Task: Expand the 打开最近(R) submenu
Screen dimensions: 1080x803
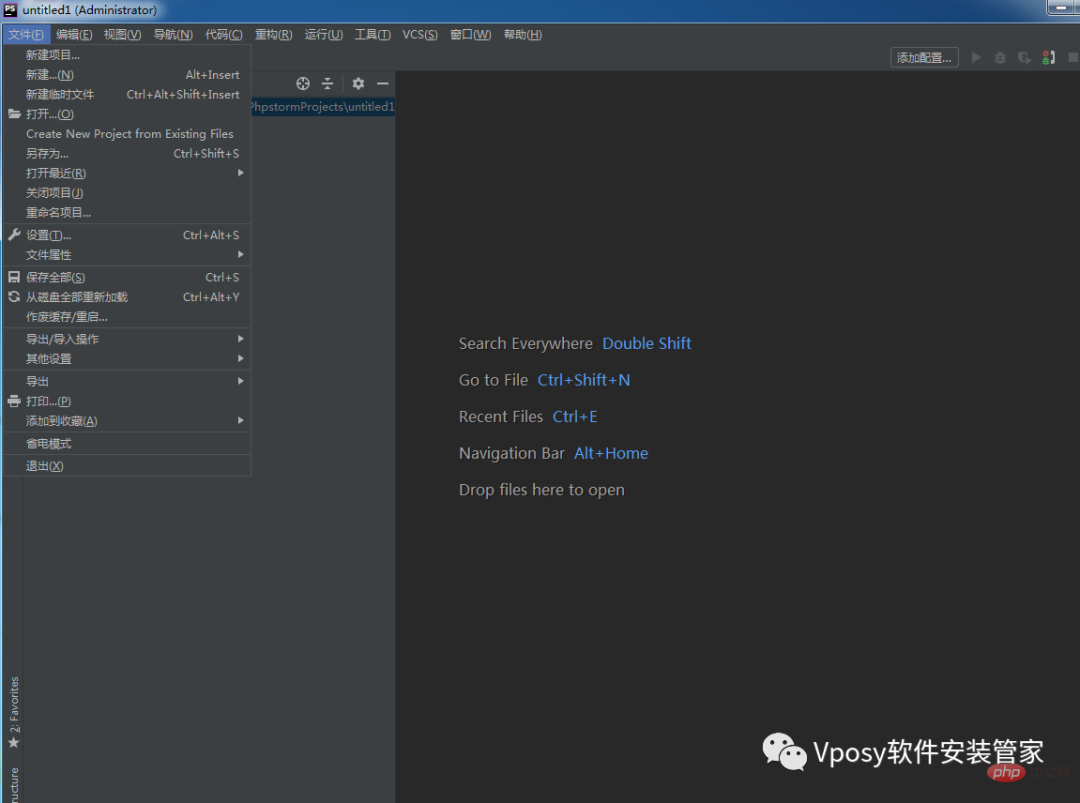Action: point(127,173)
